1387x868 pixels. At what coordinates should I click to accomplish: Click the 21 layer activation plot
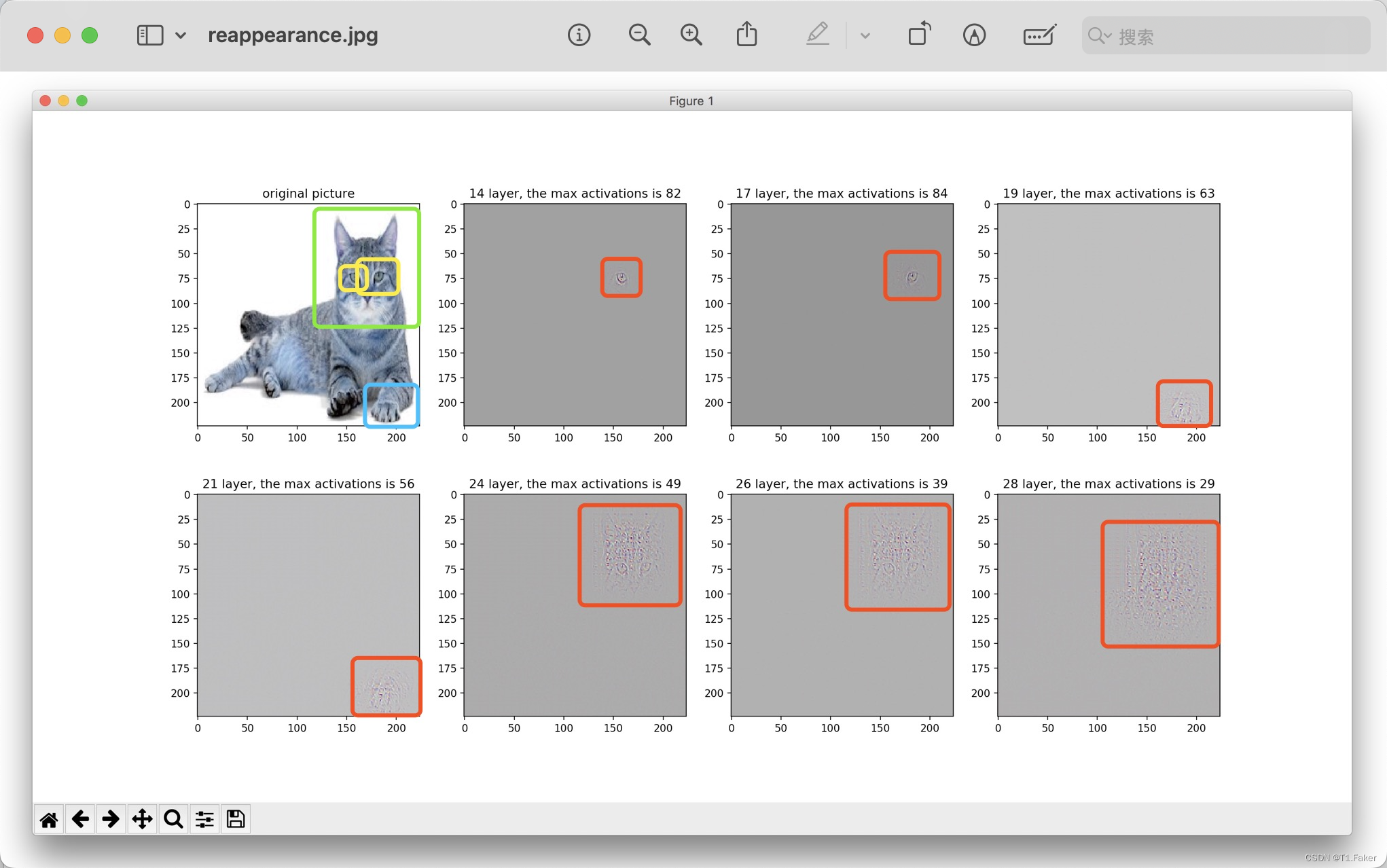(x=308, y=605)
